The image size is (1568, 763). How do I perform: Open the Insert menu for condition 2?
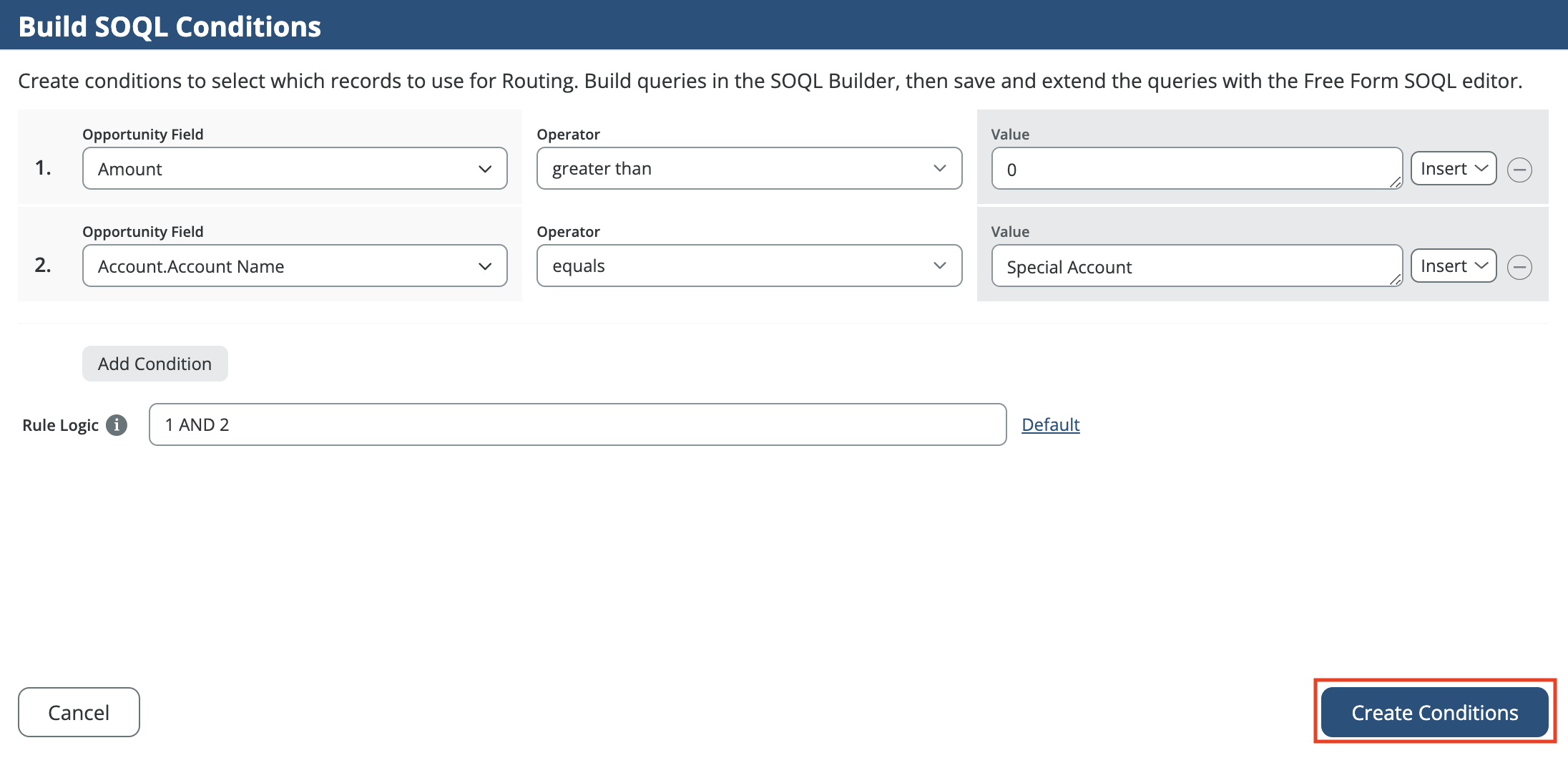click(x=1454, y=266)
